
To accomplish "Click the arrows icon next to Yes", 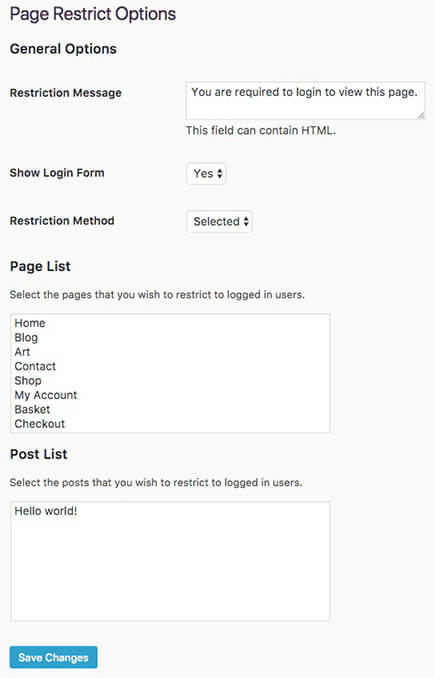I will point(220,173).
